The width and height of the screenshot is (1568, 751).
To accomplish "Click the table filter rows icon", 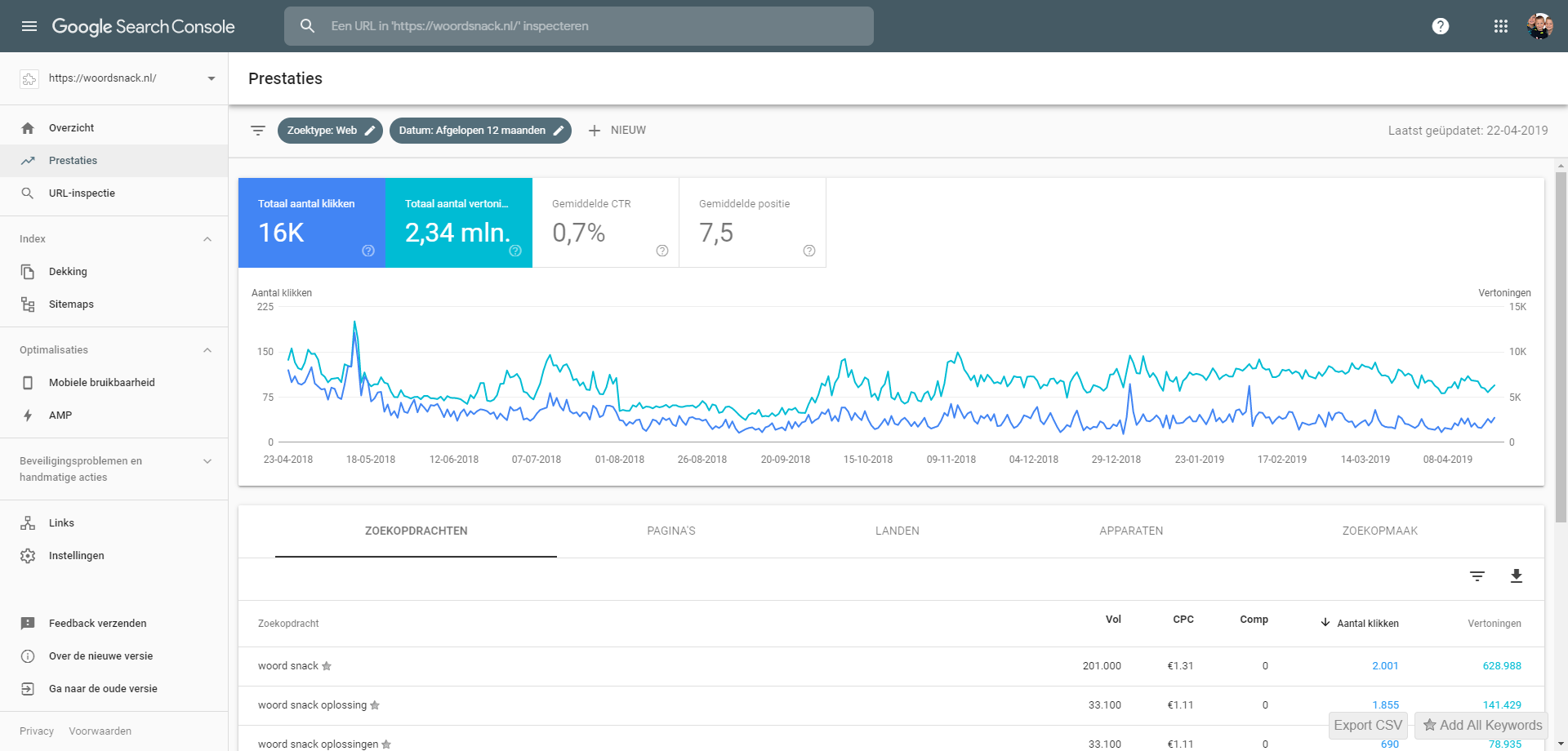I will [x=1477, y=576].
